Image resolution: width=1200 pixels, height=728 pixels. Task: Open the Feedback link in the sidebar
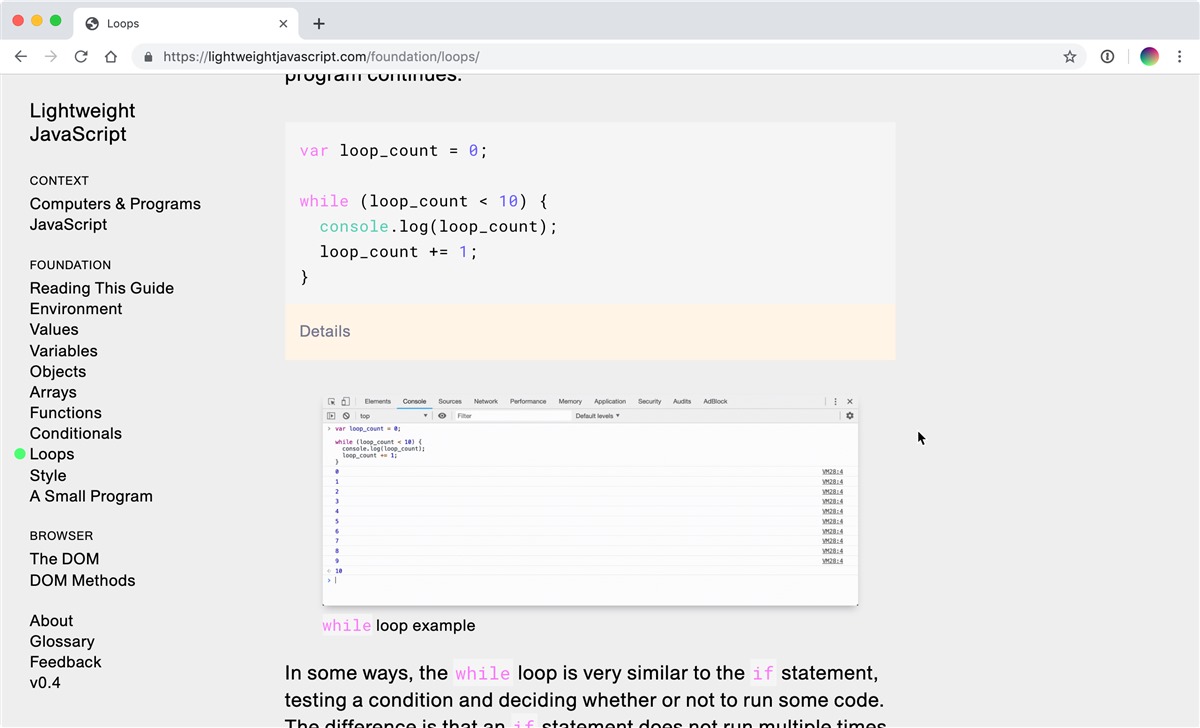tap(66, 662)
